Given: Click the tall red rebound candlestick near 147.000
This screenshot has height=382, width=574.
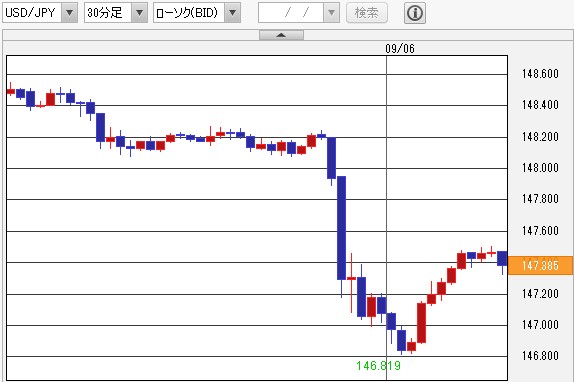Looking at the screenshot, I should tap(421, 323).
